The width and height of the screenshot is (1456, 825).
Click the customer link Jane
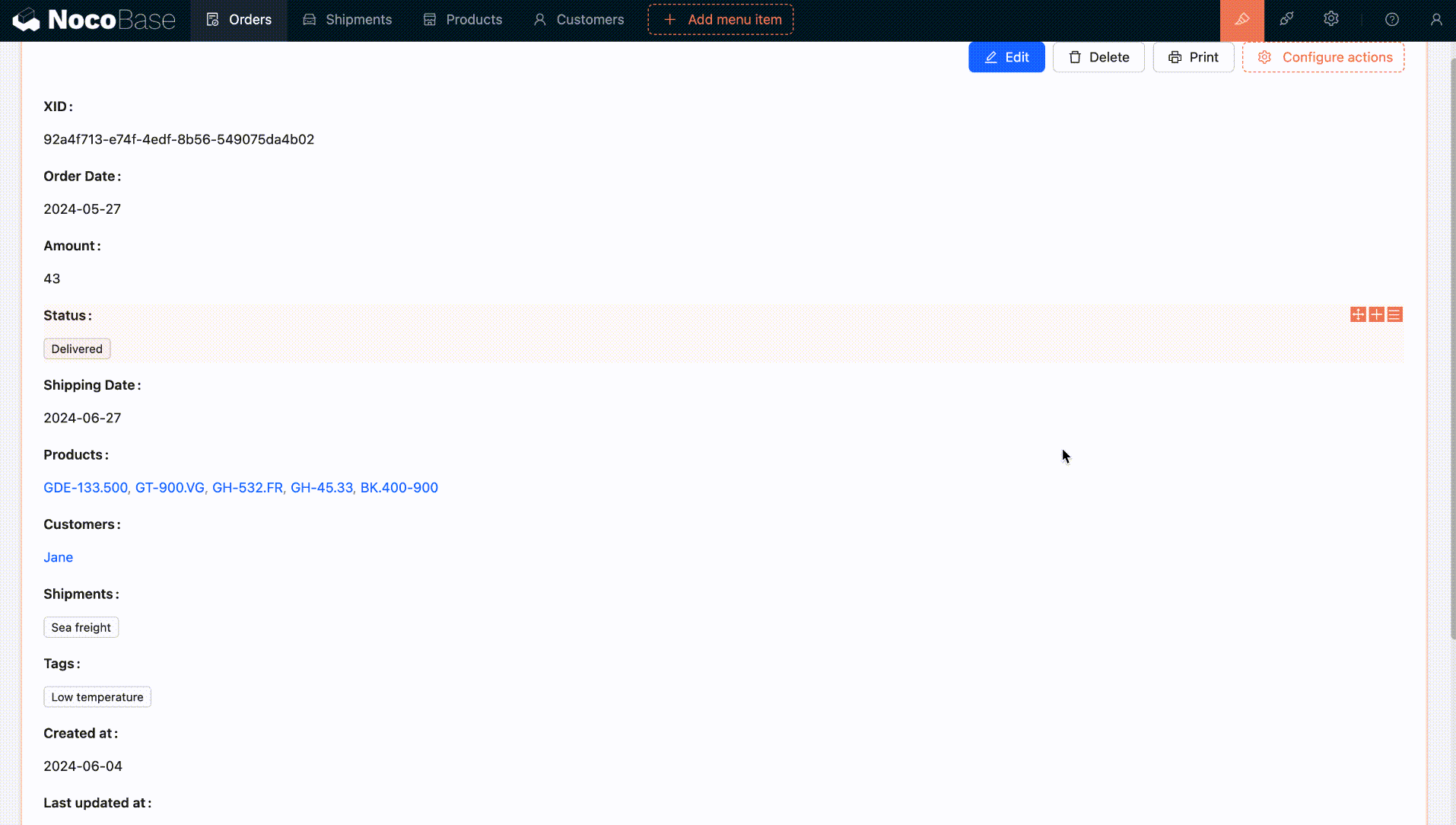click(58, 558)
